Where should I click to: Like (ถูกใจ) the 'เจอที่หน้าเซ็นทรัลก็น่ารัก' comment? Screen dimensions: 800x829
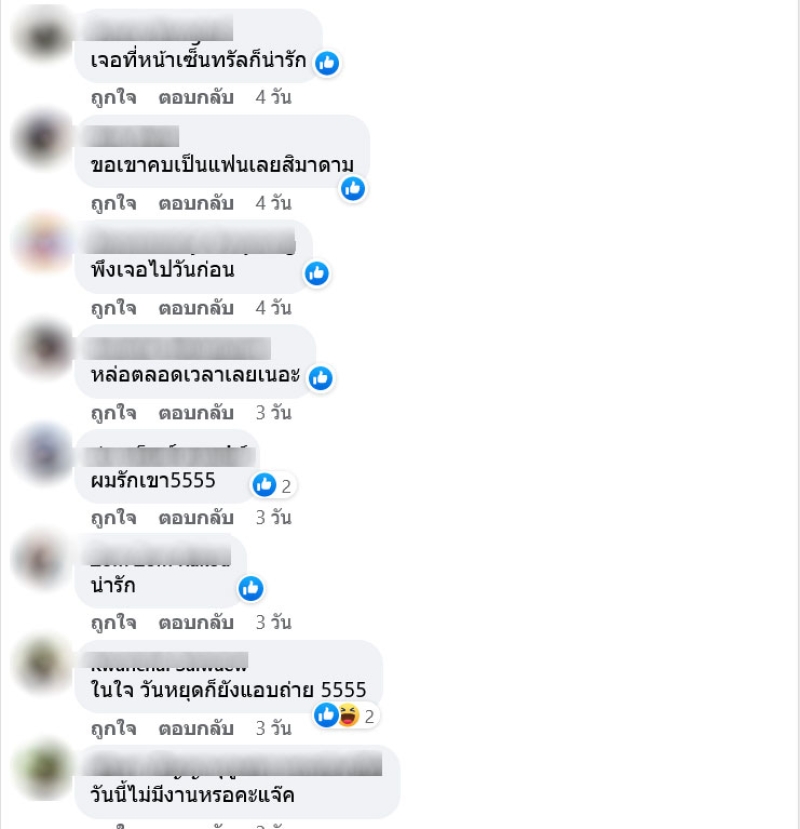pos(114,97)
